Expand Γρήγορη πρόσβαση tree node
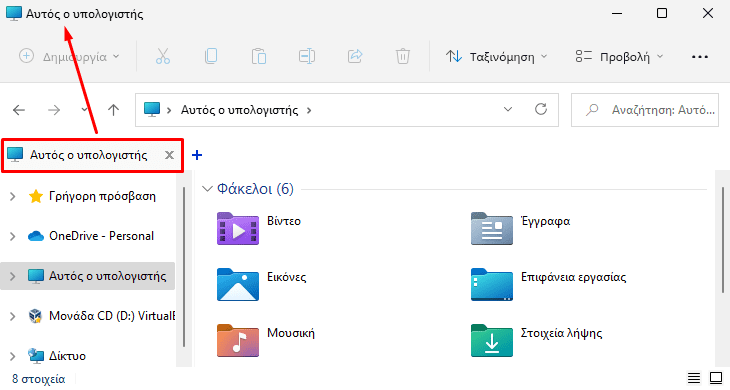The image size is (730, 390). tap(13, 196)
